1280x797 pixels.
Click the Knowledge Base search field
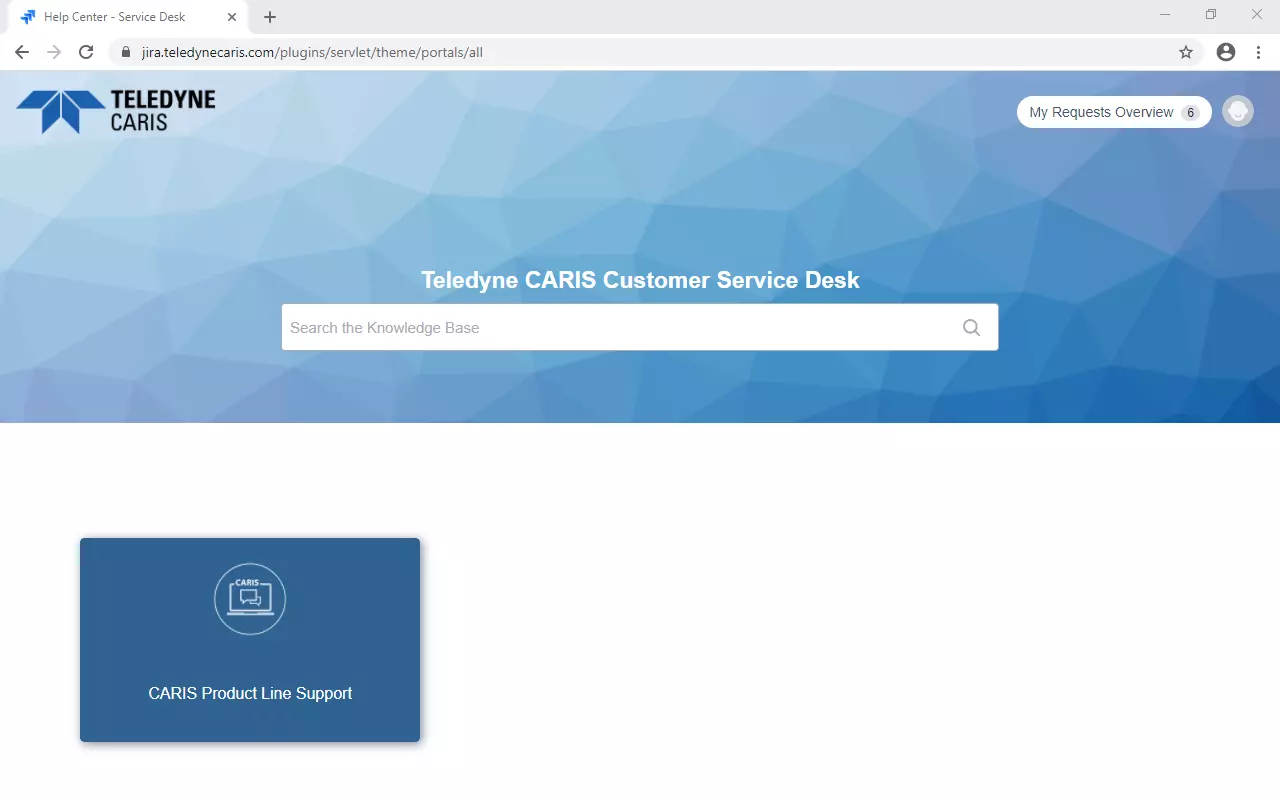tap(600, 327)
